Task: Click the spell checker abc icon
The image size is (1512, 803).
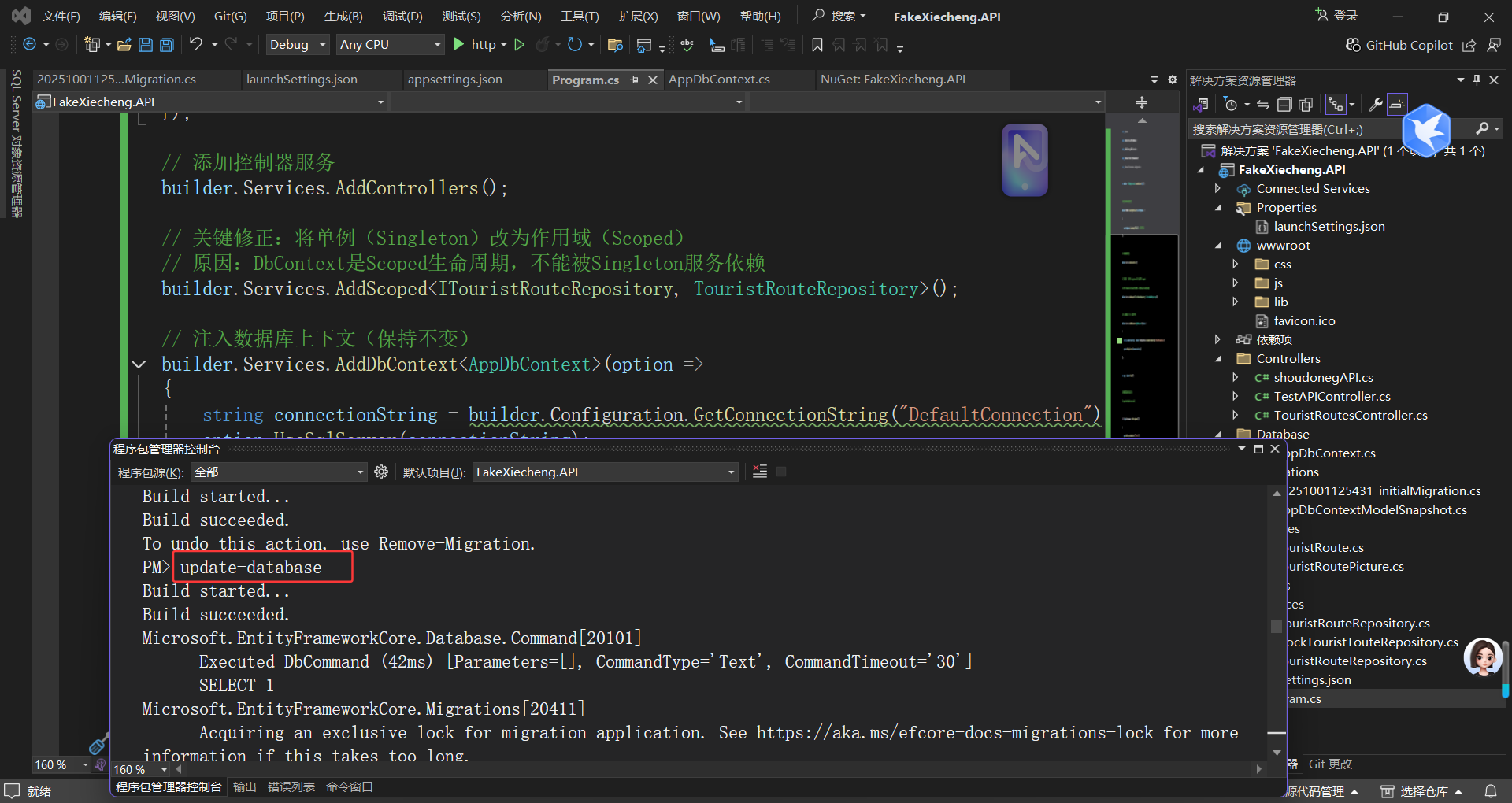Action: pyautogui.click(x=687, y=45)
